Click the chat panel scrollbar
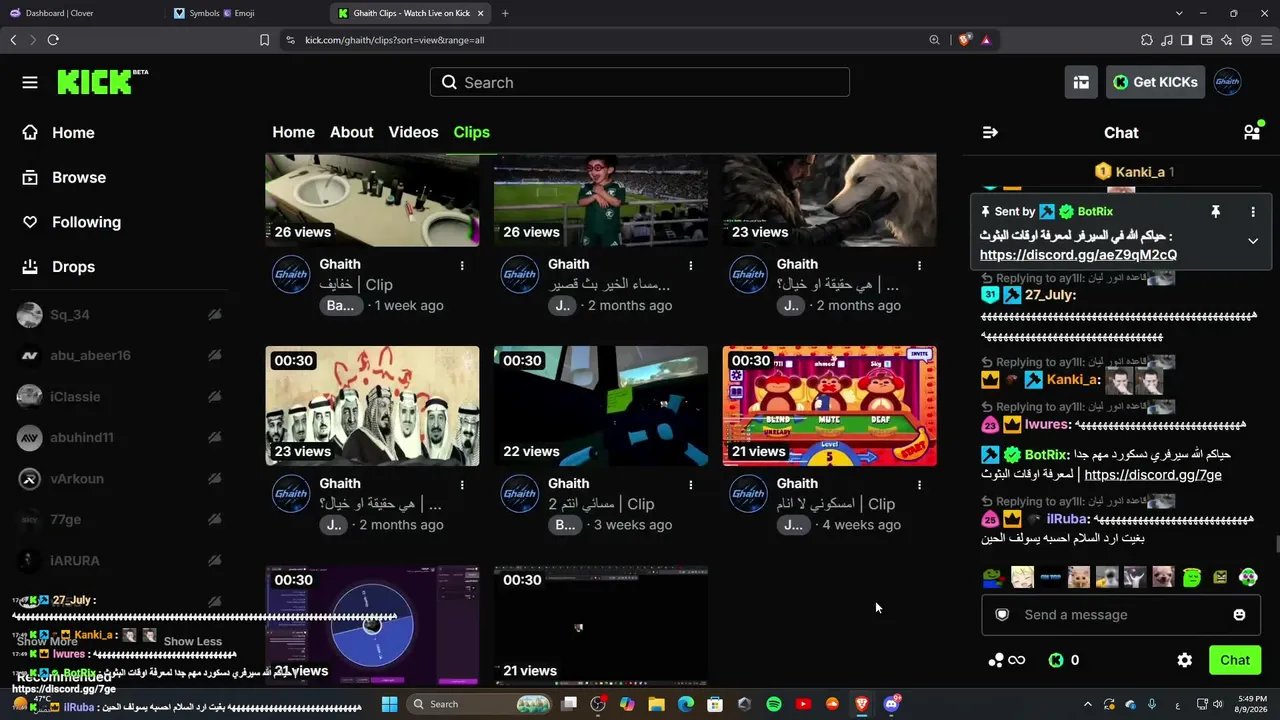Image resolution: width=1280 pixels, height=720 pixels. (x=1277, y=544)
